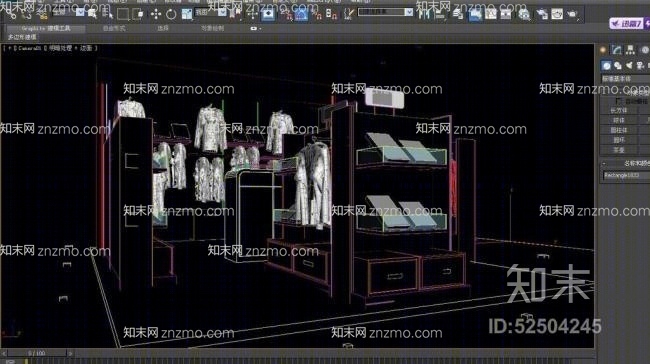Select the Shapes category icon
This screenshot has height=364, width=650.
pos(618,66)
